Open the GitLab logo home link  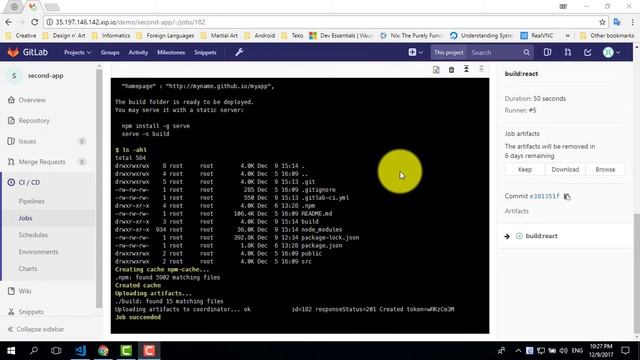27,52
